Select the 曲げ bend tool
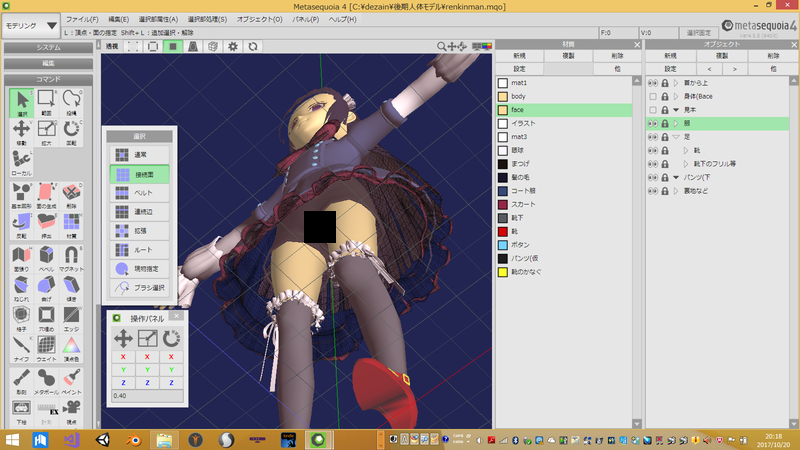The image size is (800, 450). click(x=46, y=288)
